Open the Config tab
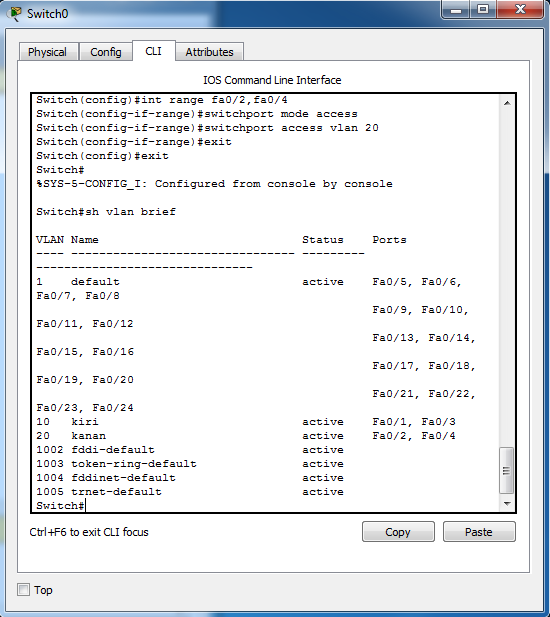Image resolution: width=550 pixels, height=617 pixels. (x=105, y=52)
